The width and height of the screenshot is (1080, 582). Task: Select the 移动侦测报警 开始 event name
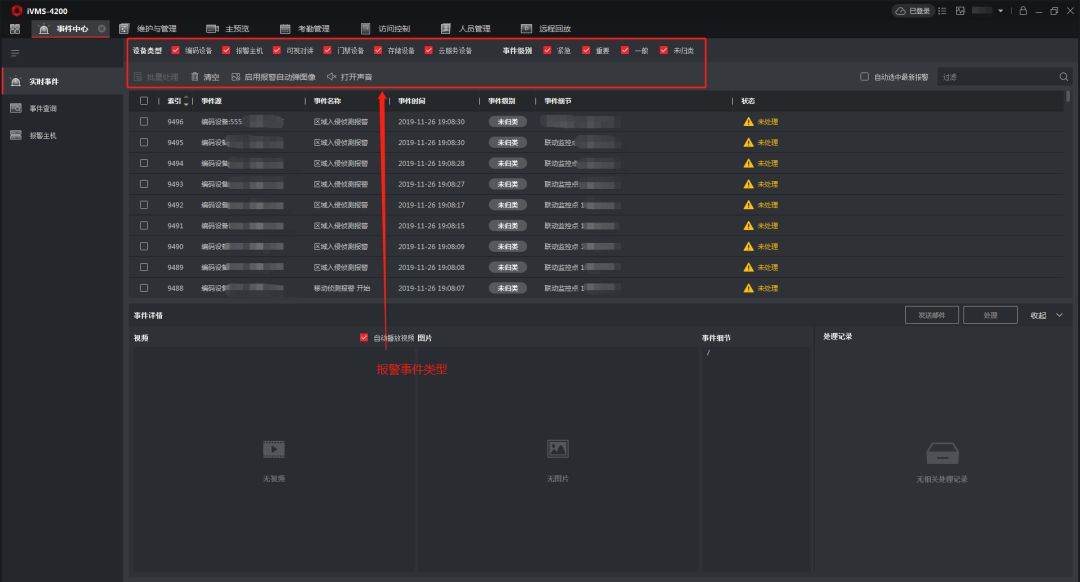[342, 288]
